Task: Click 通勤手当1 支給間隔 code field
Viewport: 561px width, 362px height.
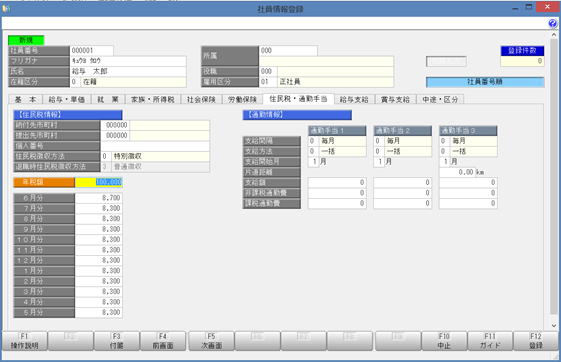Action: [313, 141]
